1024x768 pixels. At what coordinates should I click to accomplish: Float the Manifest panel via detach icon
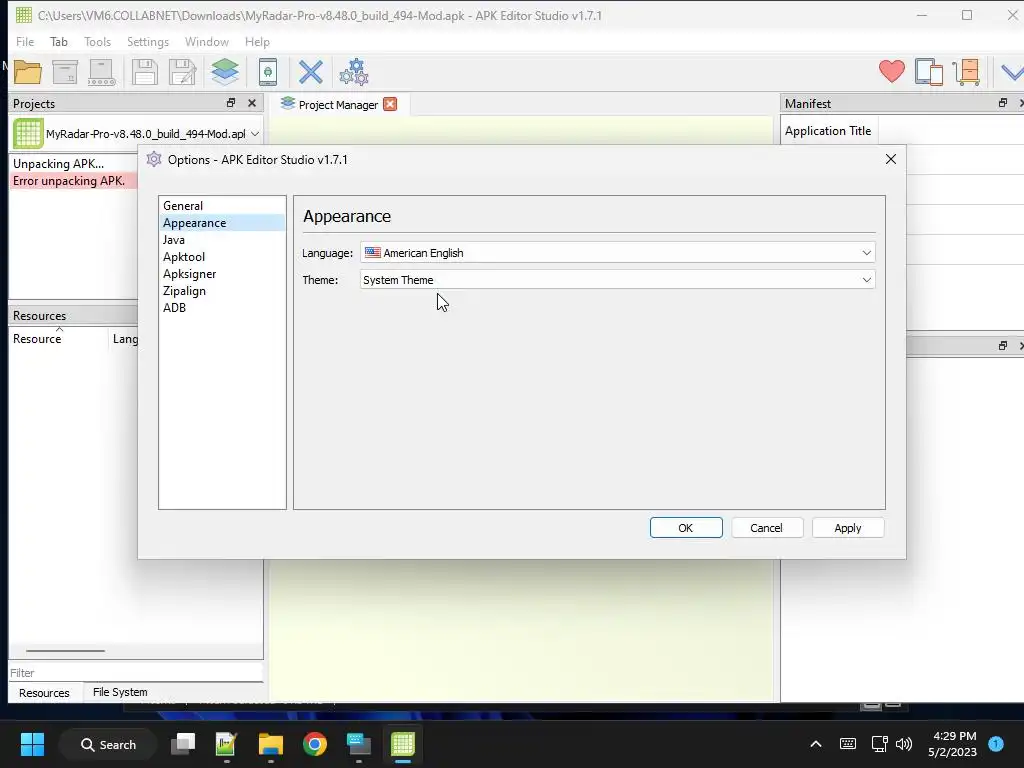[1002, 103]
